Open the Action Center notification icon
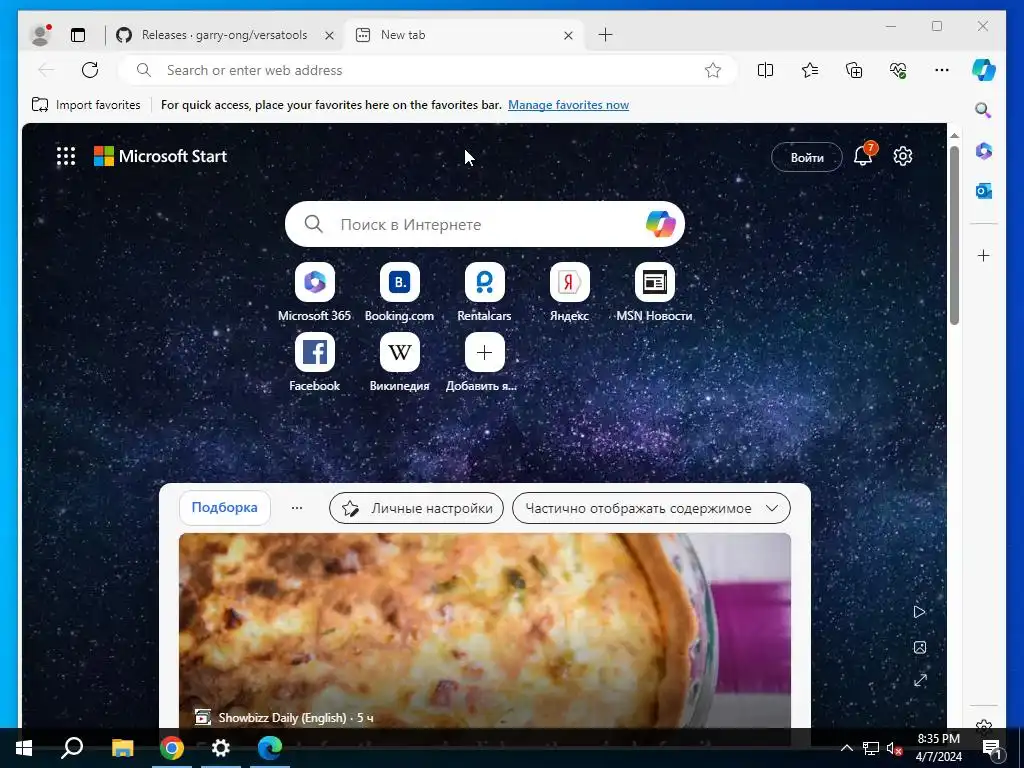The image size is (1024, 768). pyautogui.click(x=991, y=748)
